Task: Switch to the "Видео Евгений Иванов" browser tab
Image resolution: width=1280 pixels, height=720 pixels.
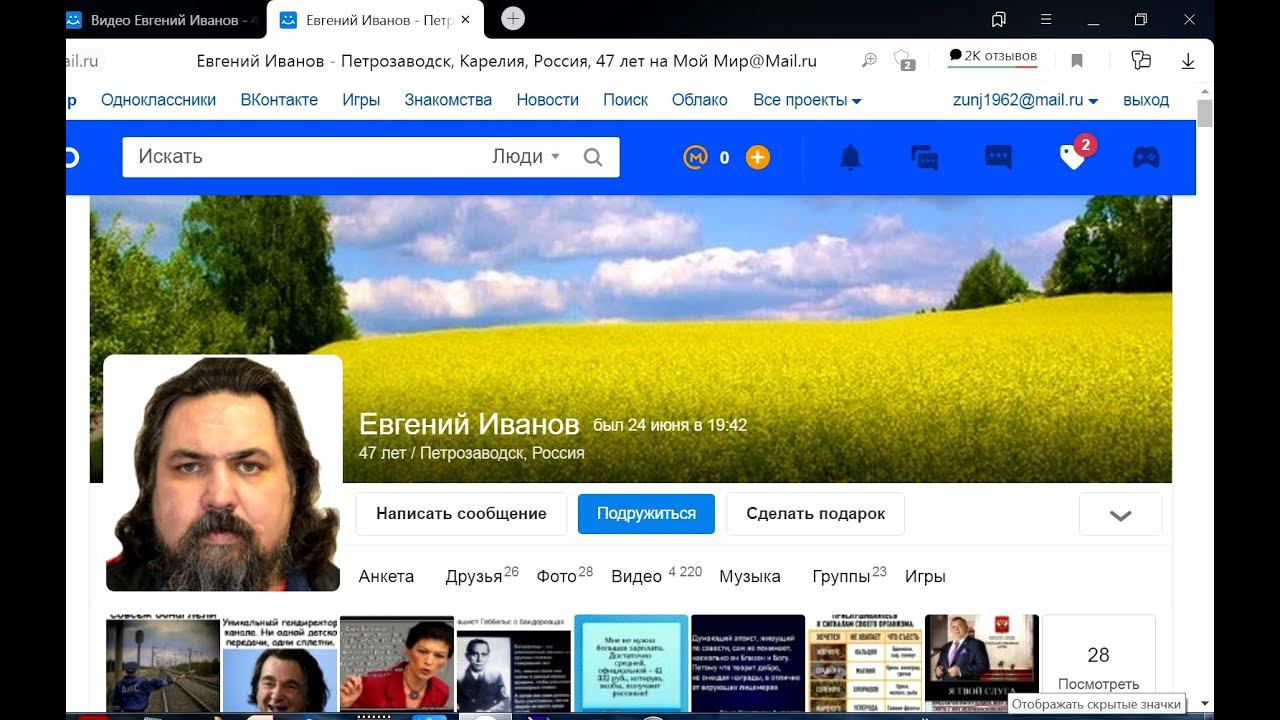Action: 164,20
